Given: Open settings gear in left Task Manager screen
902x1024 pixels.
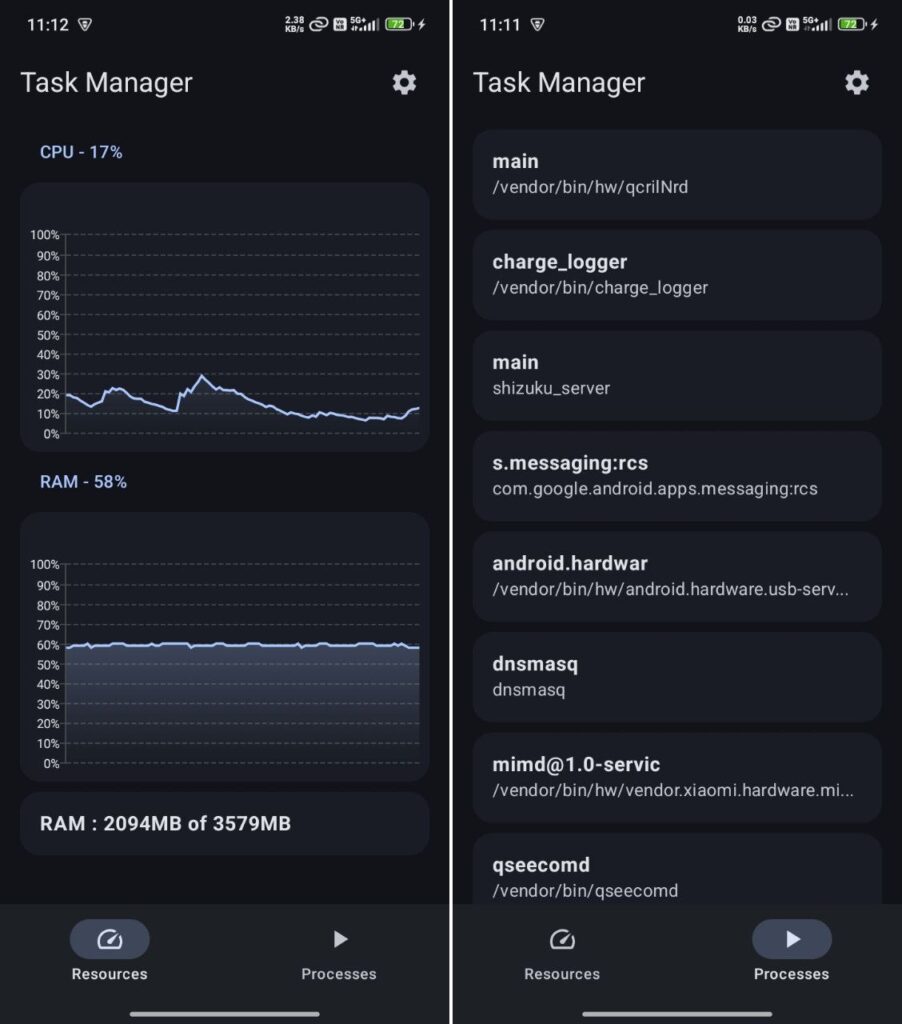Looking at the screenshot, I should (x=404, y=83).
